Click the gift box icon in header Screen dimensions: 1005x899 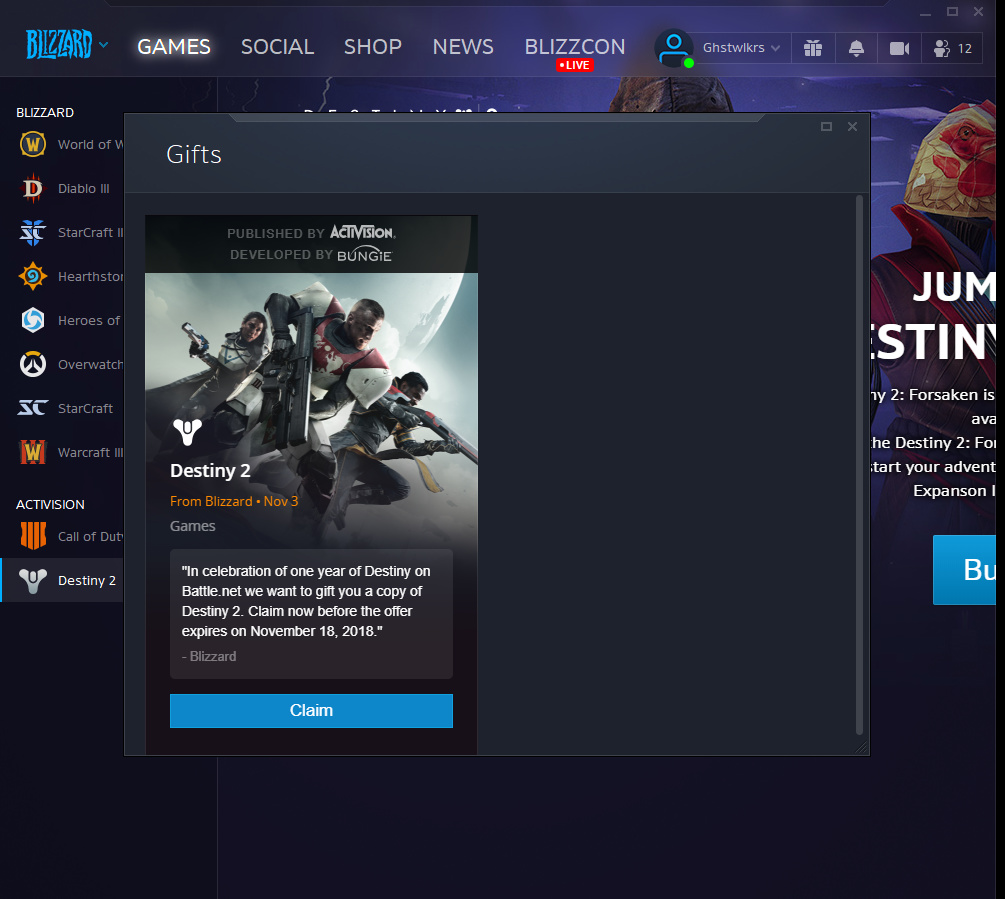(x=813, y=48)
